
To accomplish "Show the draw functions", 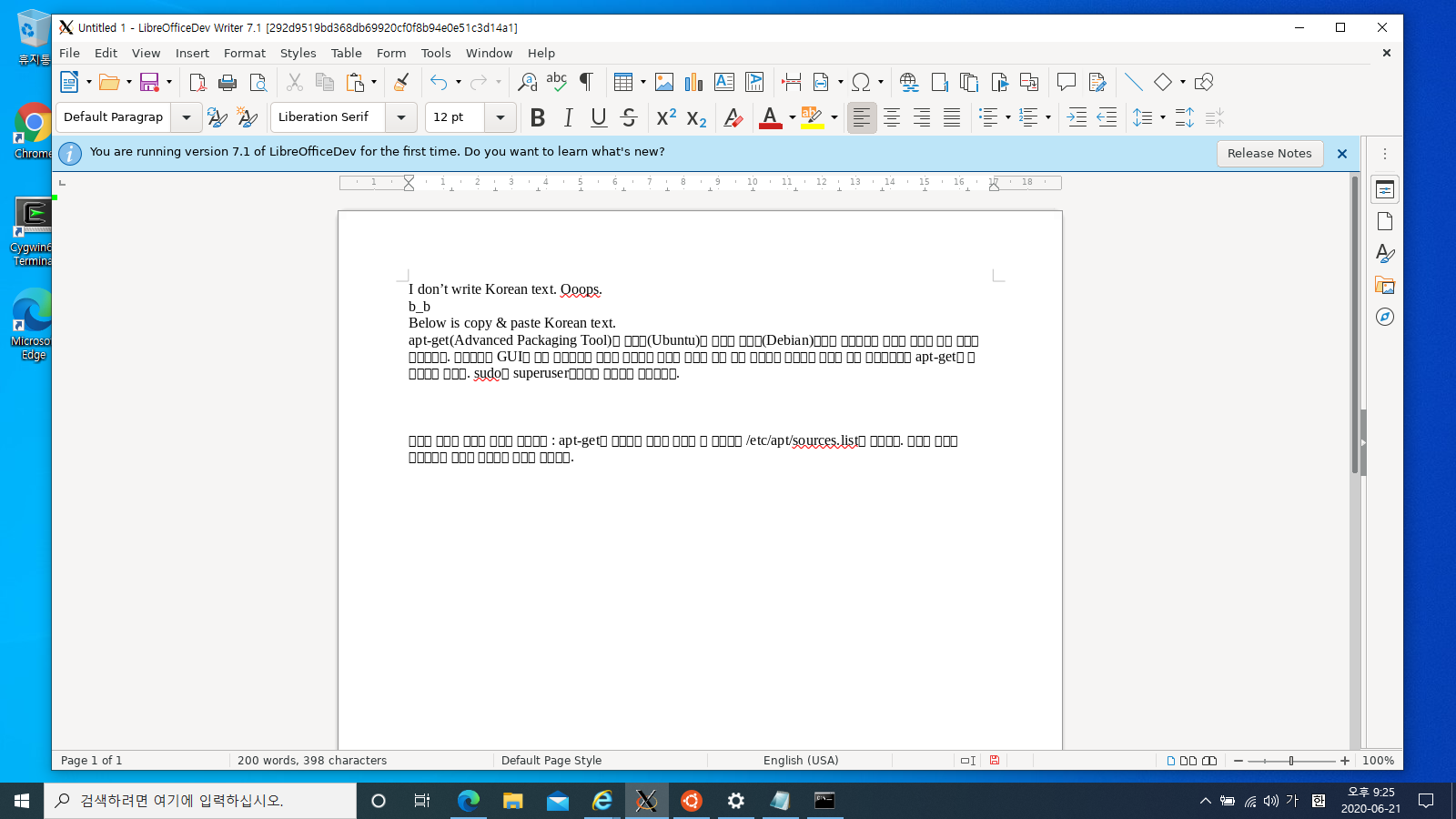I will [x=1204, y=82].
